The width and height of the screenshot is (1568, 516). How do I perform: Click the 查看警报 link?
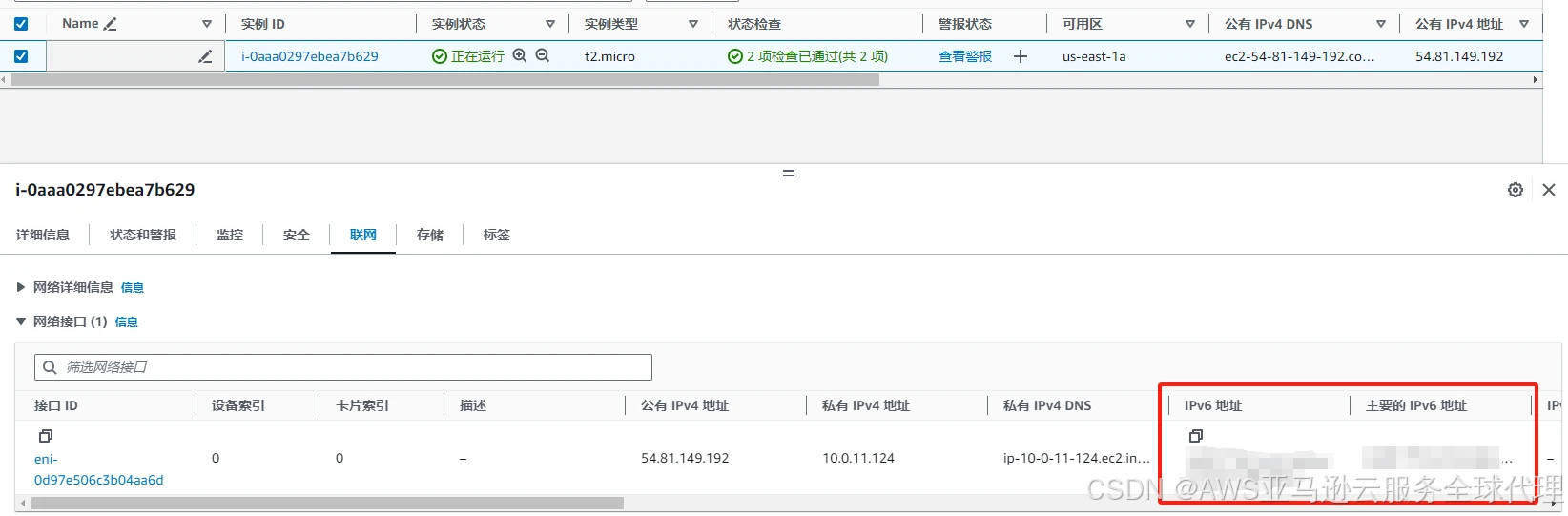pos(965,56)
